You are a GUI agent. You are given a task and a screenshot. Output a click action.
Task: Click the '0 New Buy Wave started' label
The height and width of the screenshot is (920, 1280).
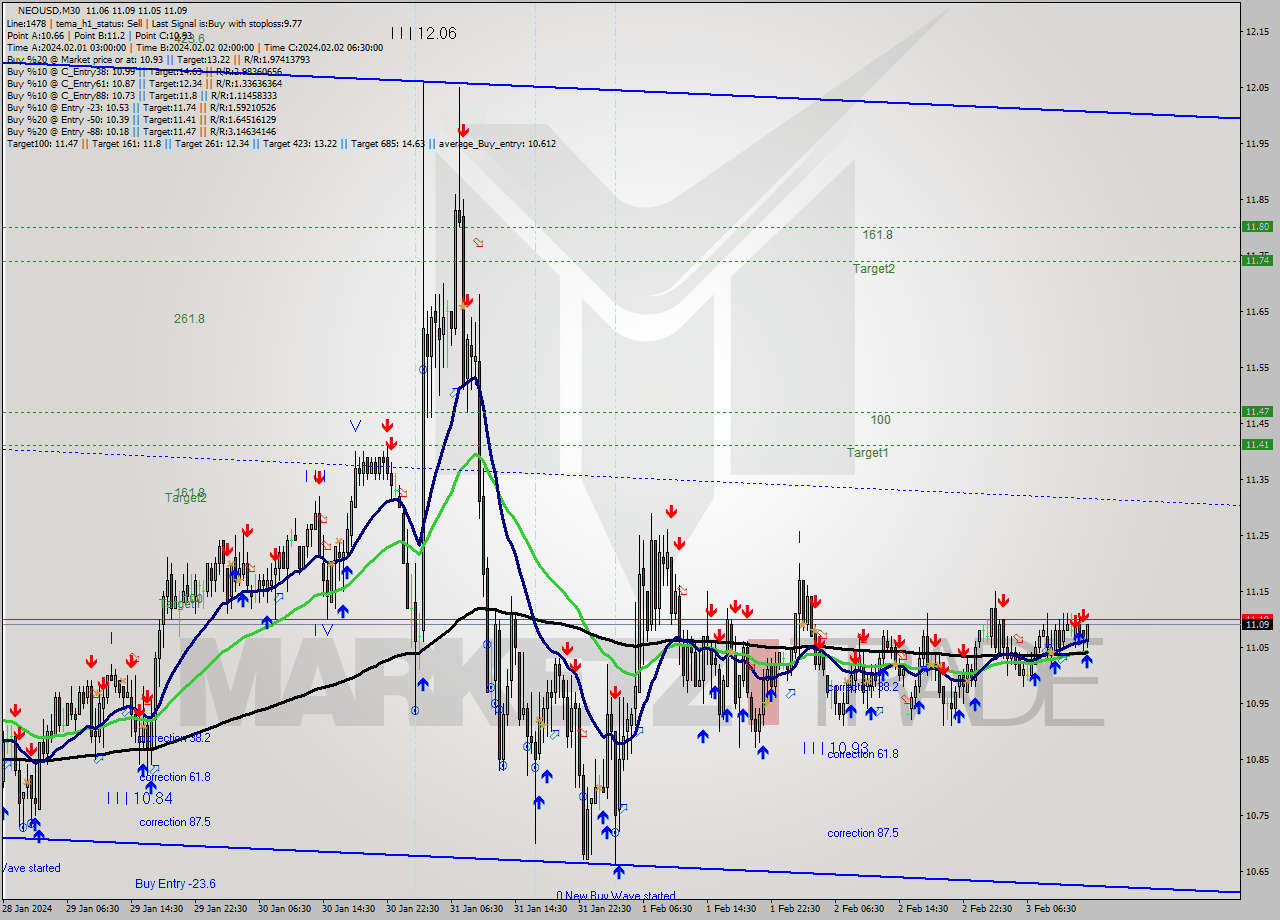(x=616, y=896)
